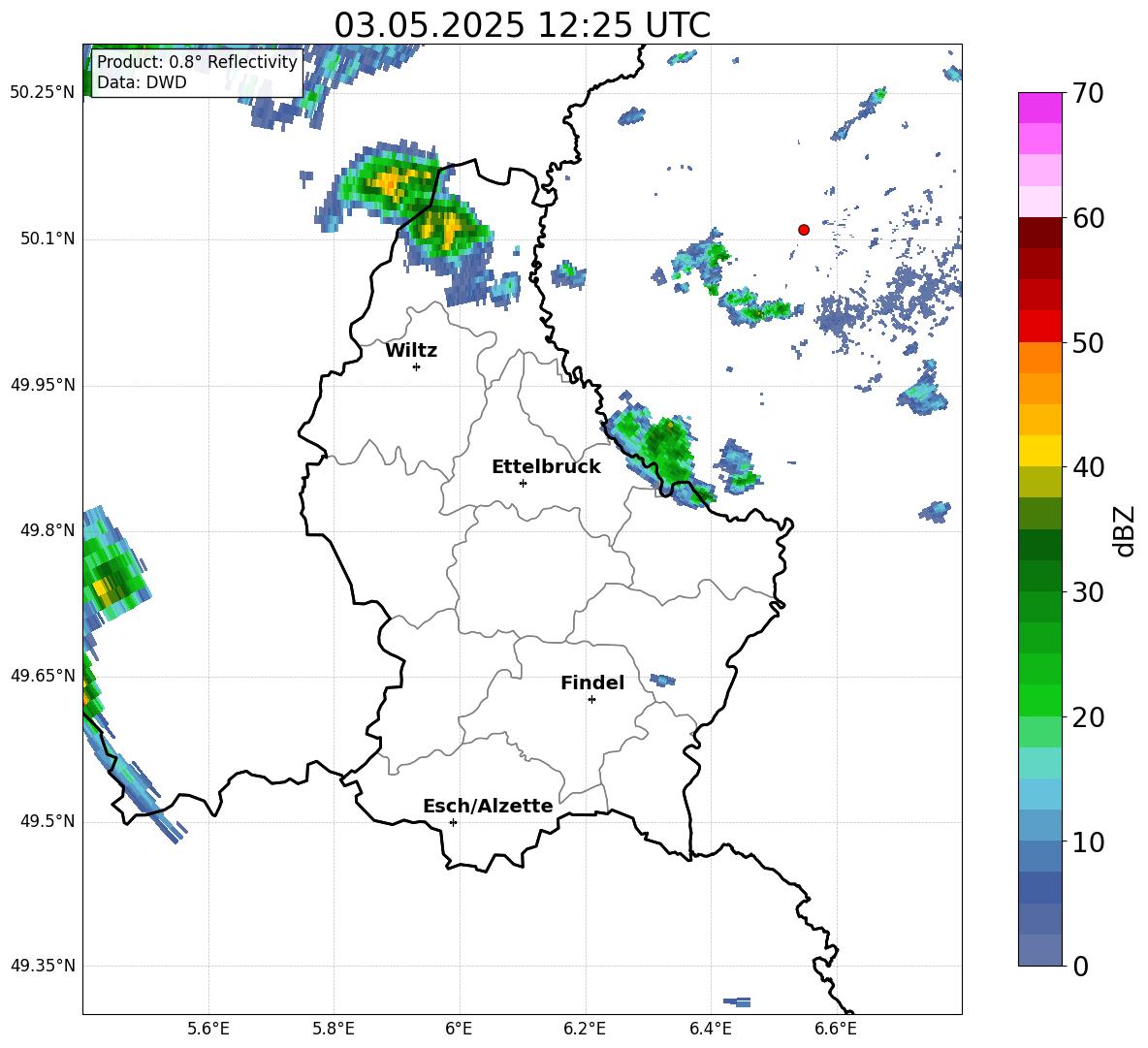Click the 50 value on colorbar

[x=1088, y=342]
